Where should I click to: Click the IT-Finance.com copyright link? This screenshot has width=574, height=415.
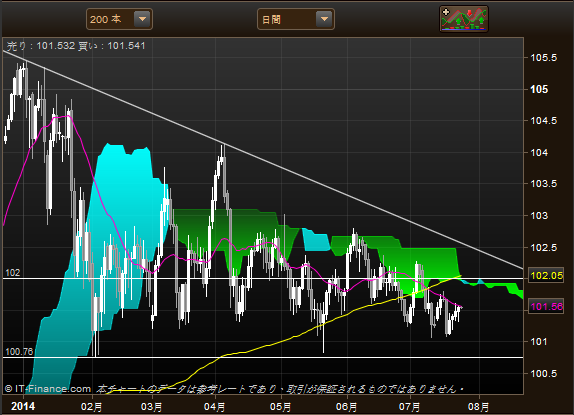(48, 389)
